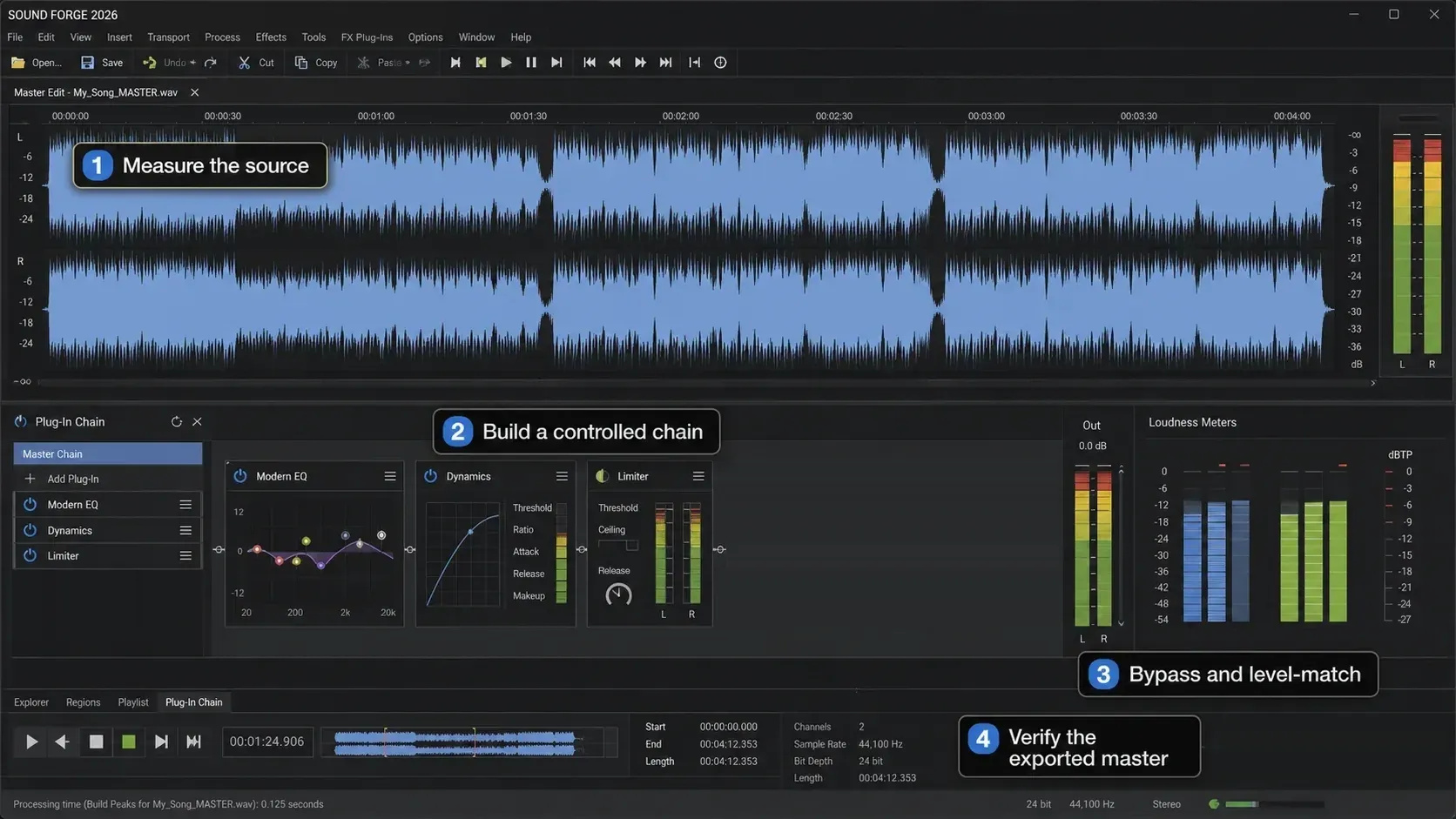Open the Modern EQ module hamburger menu
This screenshot has width=1456, height=819.
click(390, 476)
